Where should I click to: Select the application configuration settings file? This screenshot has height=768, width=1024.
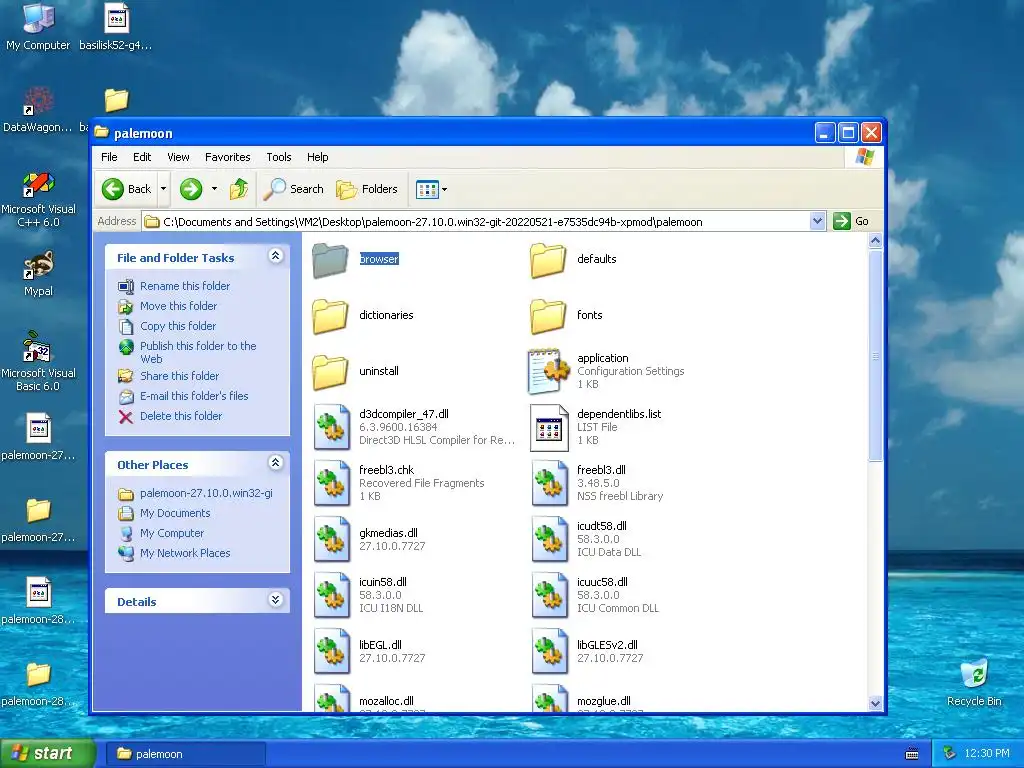click(x=548, y=372)
